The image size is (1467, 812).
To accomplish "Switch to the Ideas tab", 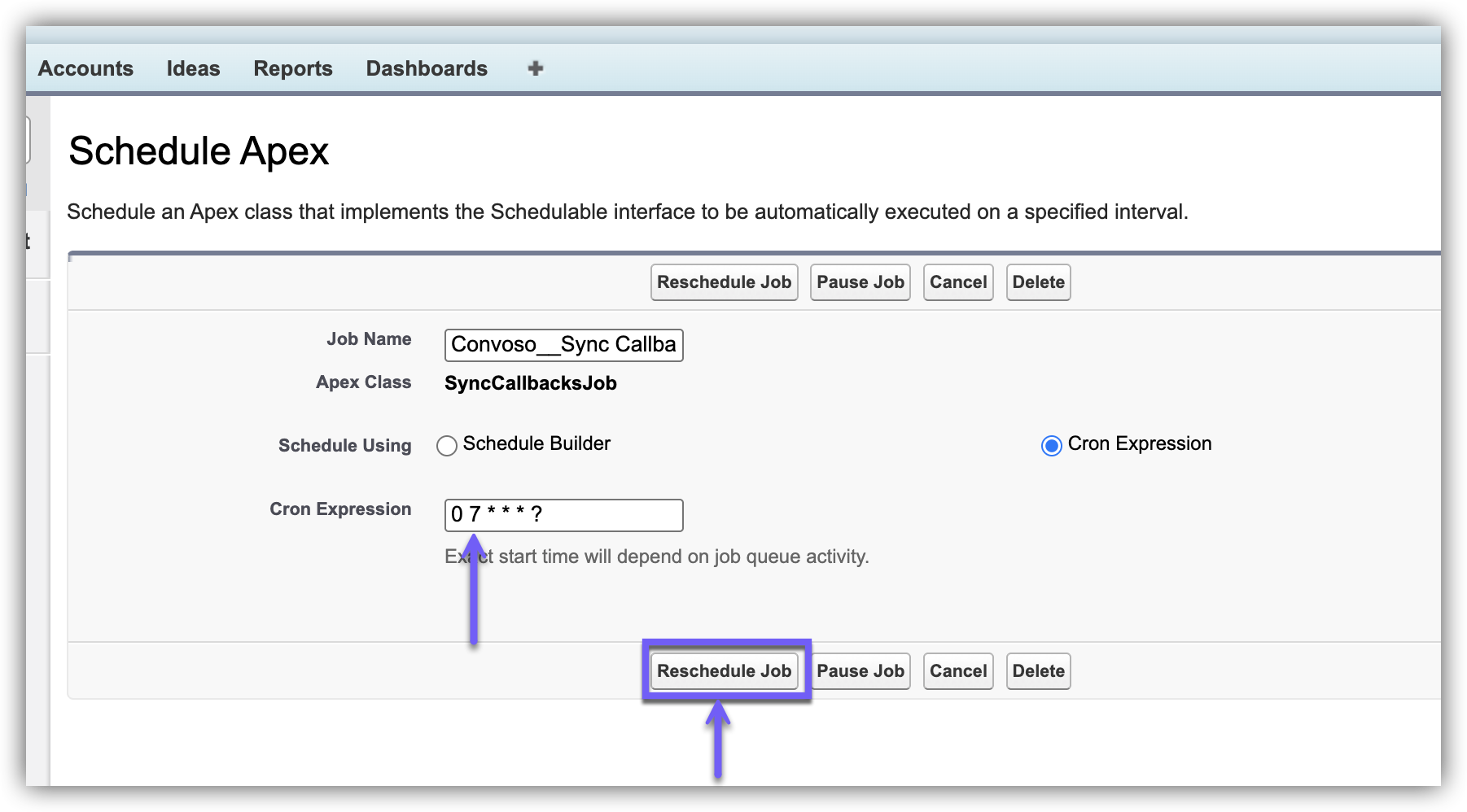I will click(x=193, y=68).
